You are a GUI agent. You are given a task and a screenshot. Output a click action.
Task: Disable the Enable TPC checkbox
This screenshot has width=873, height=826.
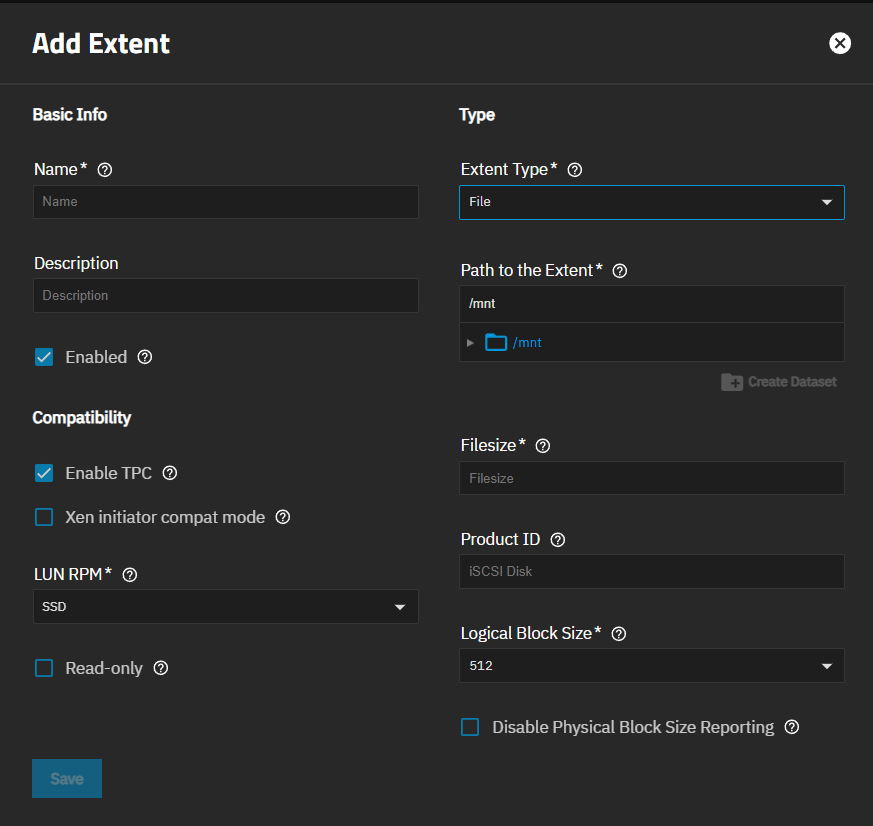coord(44,473)
